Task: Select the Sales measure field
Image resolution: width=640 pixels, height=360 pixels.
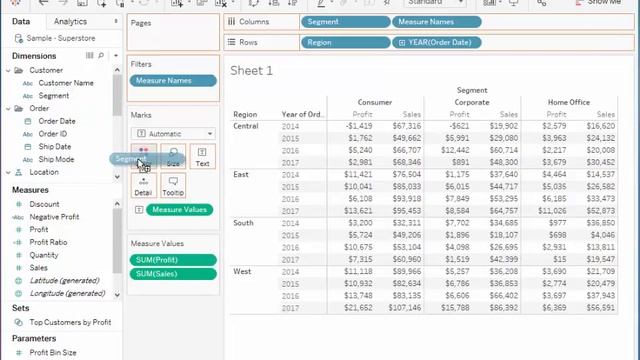Action: pos(38,268)
